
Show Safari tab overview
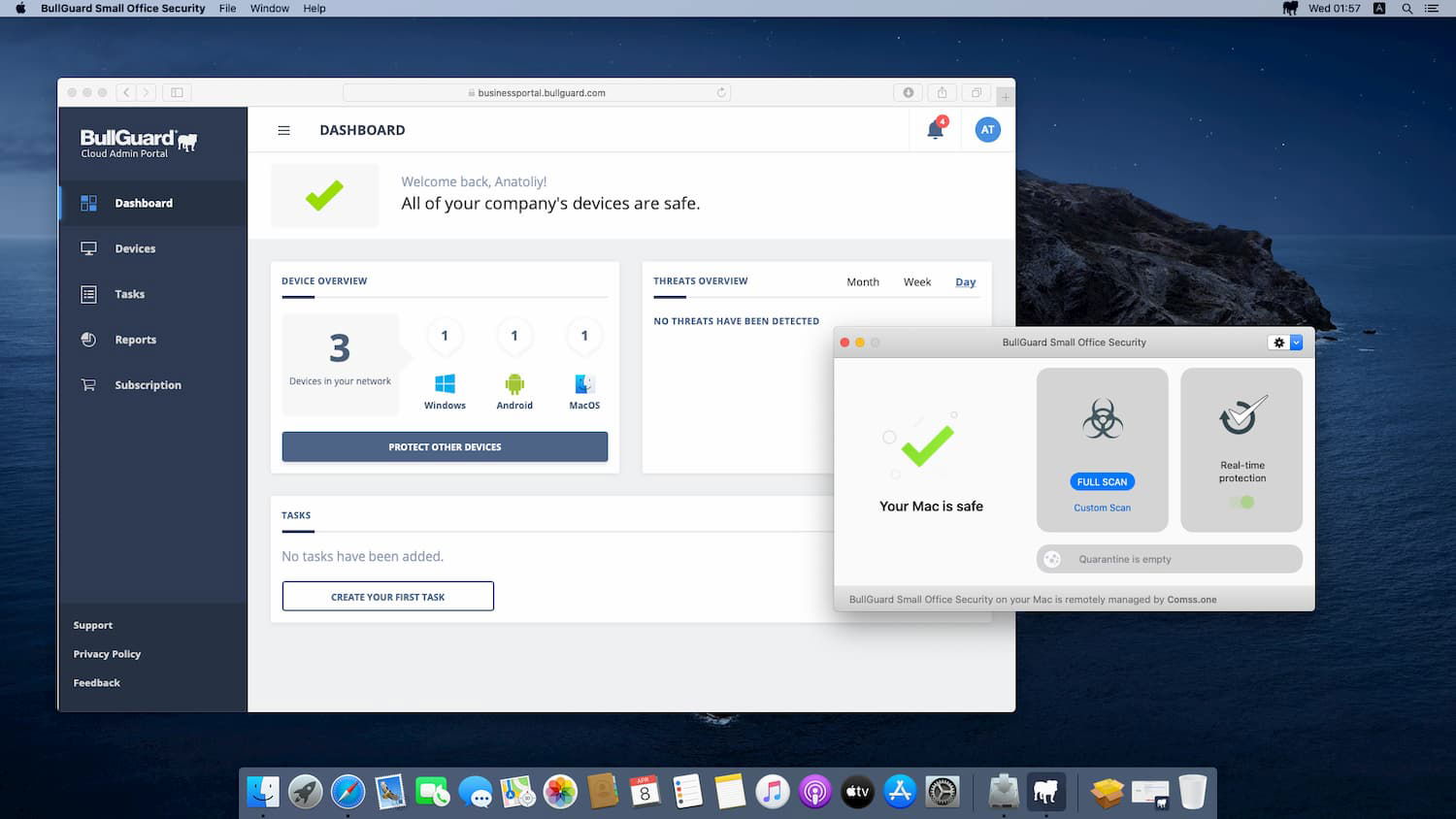click(x=976, y=93)
